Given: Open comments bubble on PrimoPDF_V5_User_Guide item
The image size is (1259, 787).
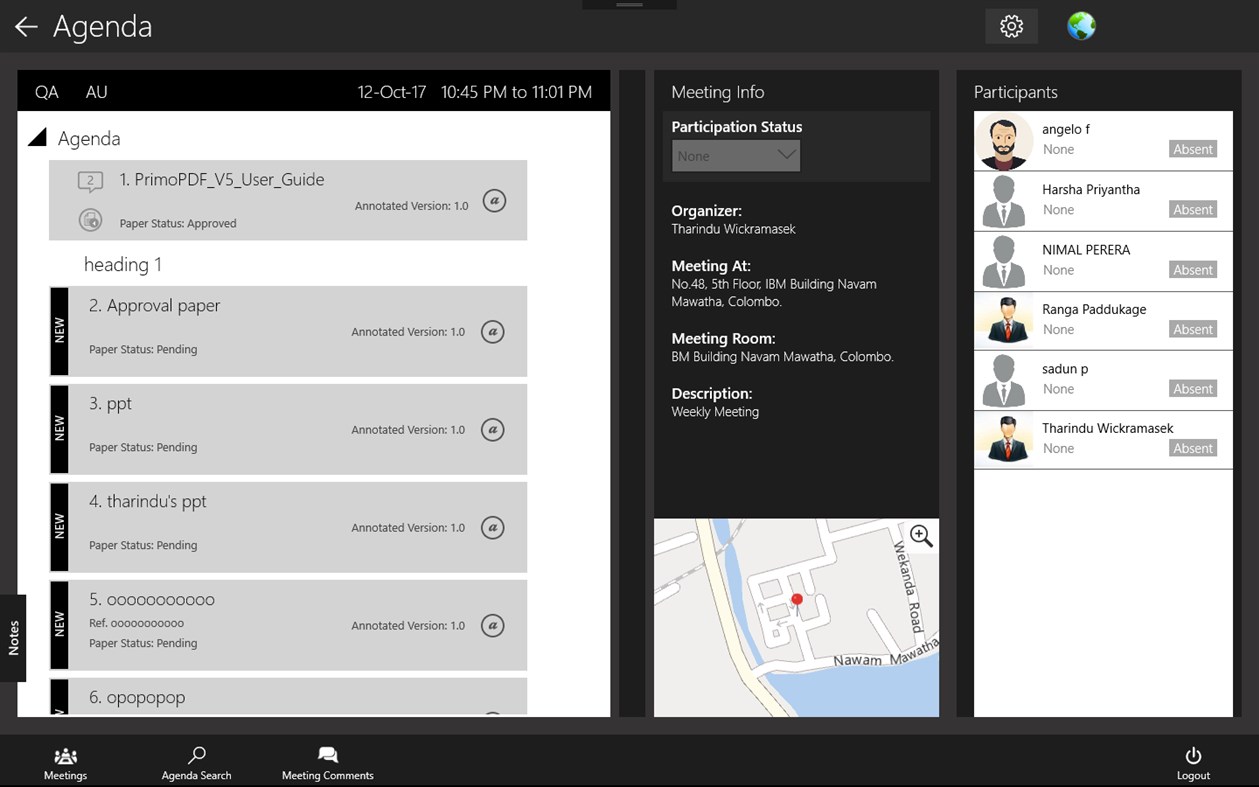Looking at the screenshot, I should click(x=90, y=182).
